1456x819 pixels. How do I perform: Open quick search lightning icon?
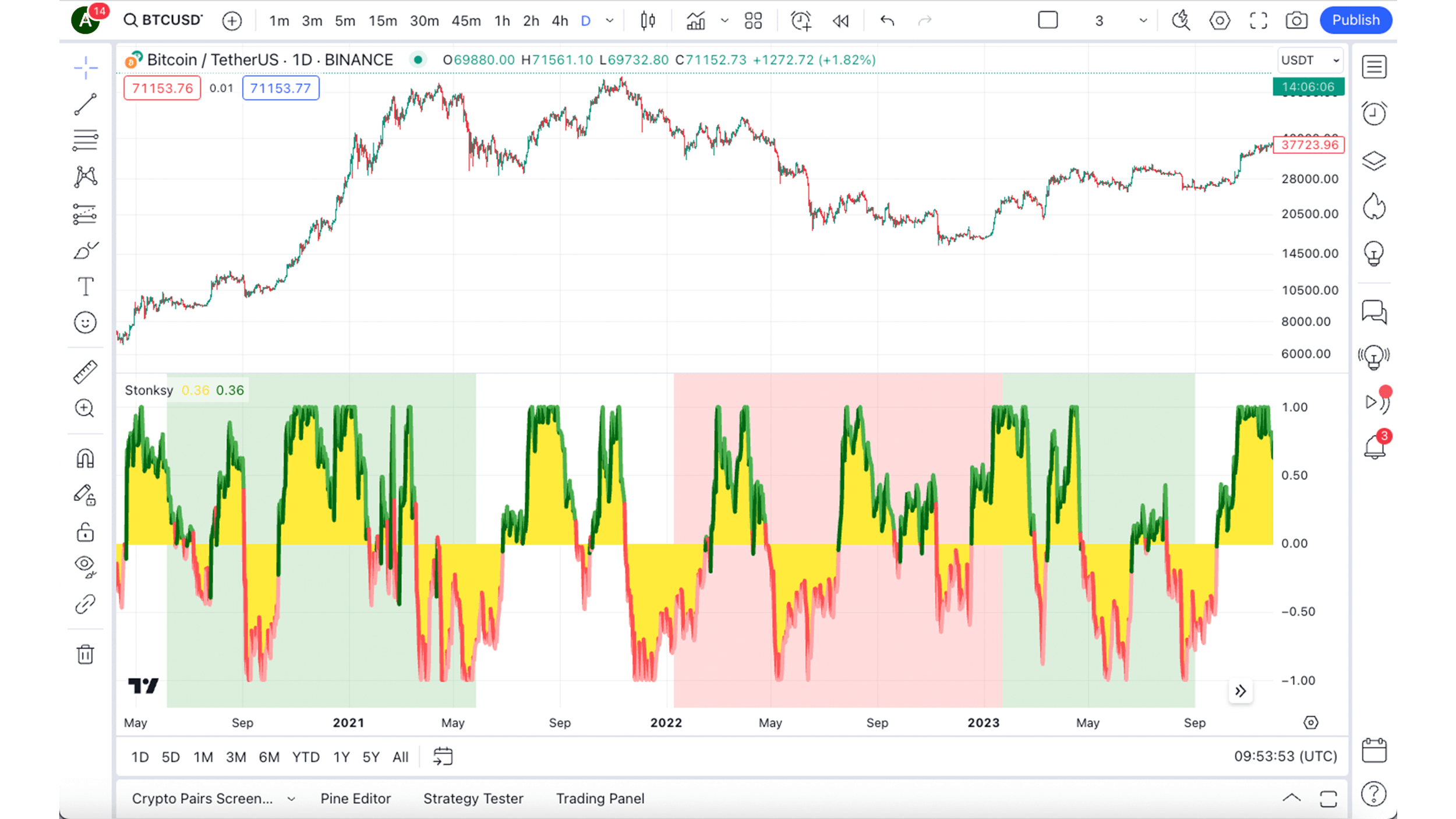point(1181,21)
